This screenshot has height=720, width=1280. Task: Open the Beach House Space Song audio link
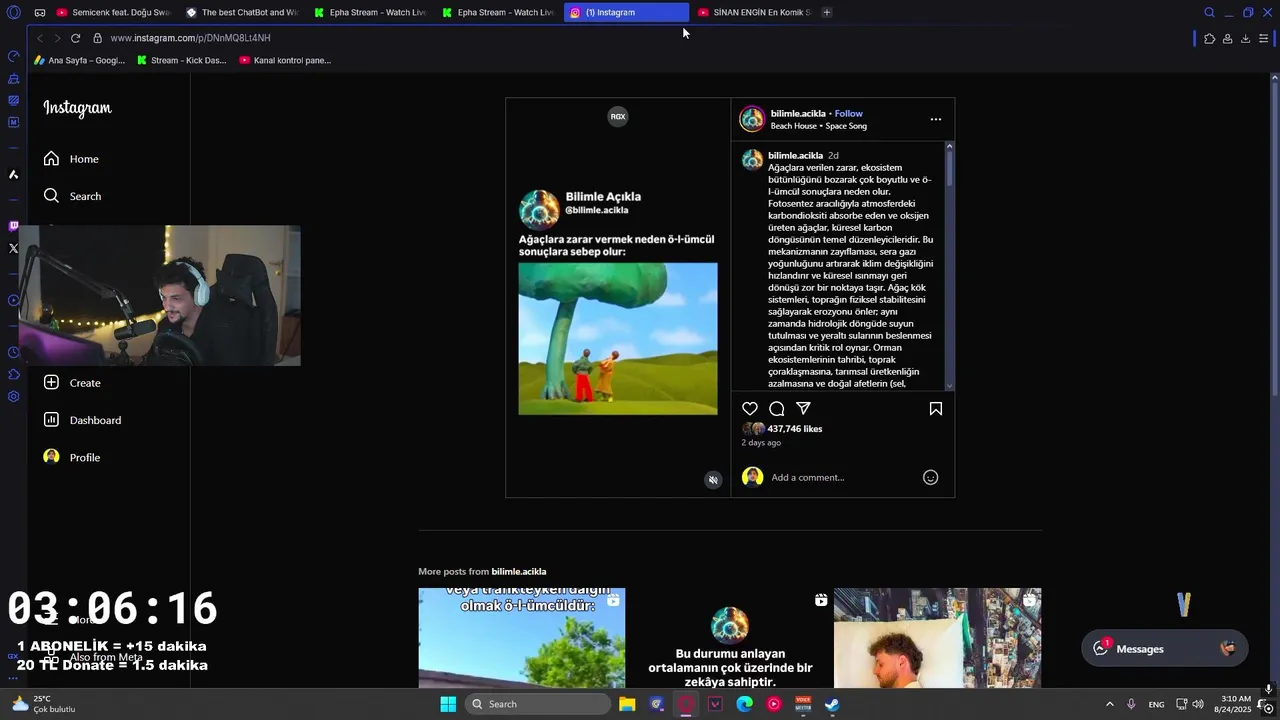[x=818, y=126]
